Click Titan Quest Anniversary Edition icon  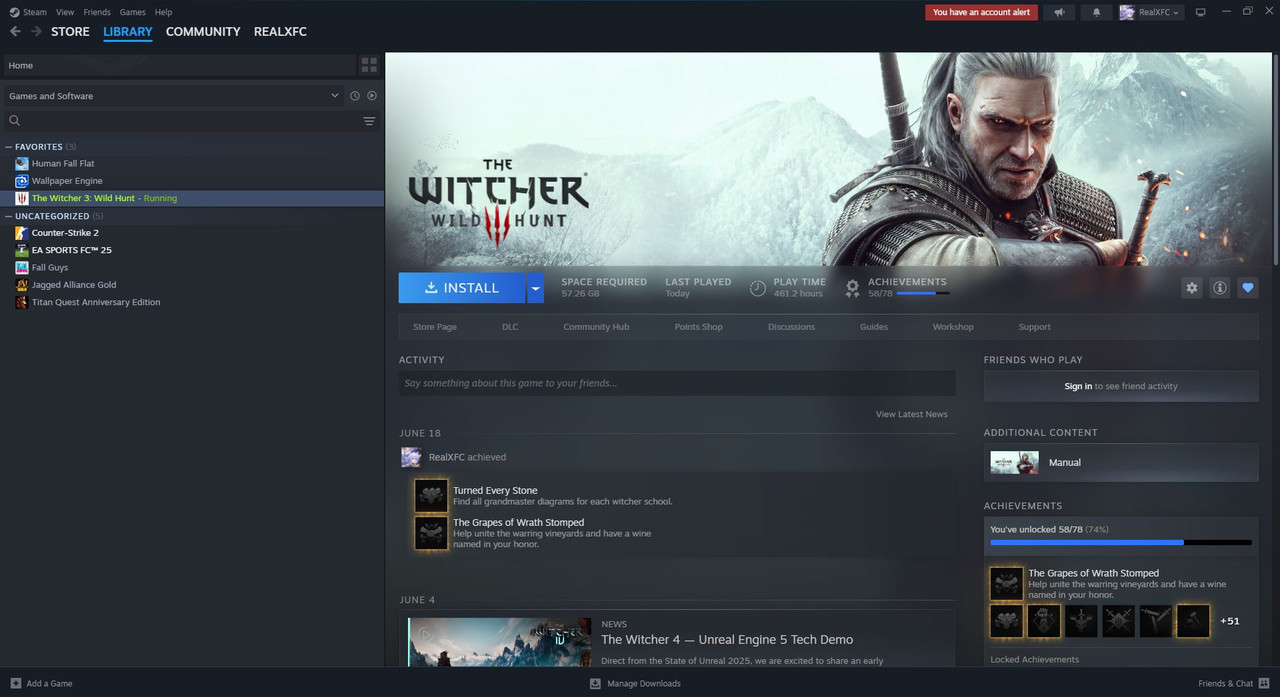click(x=22, y=302)
